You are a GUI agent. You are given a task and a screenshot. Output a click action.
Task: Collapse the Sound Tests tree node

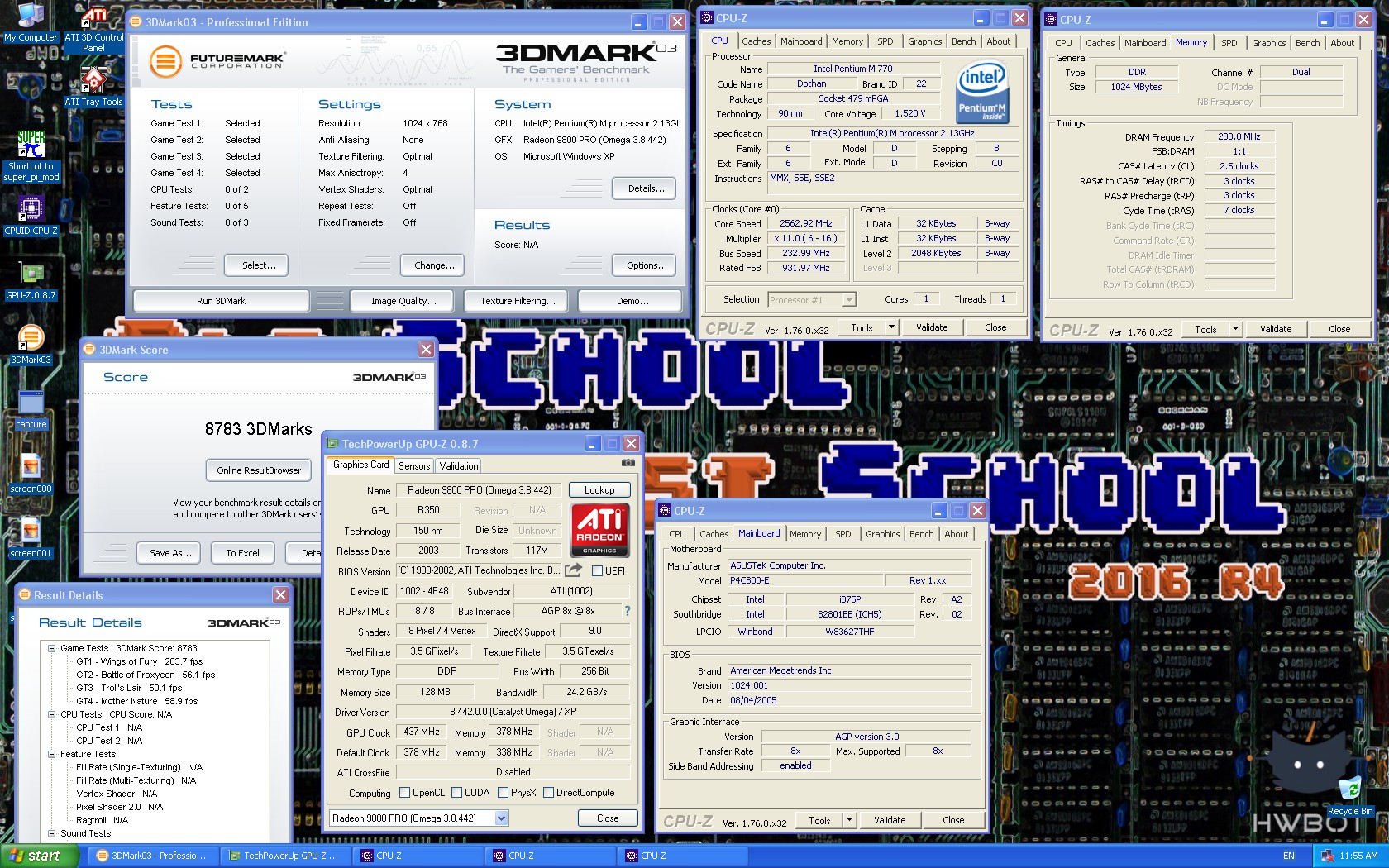[x=52, y=833]
